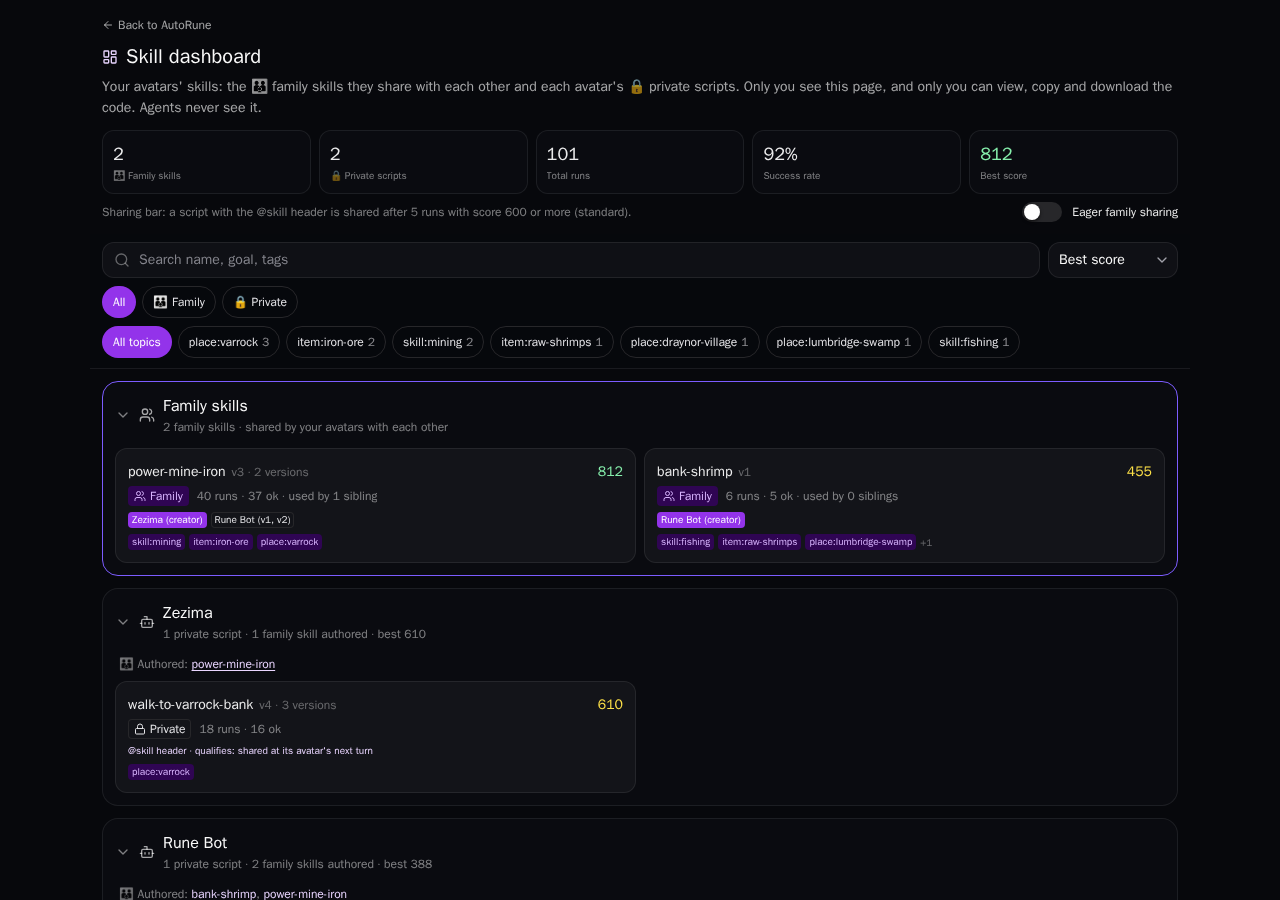The width and height of the screenshot is (1280, 900).
Task: Click skill:mining tag on power-mine-iron card
Action: tap(157, 542)
